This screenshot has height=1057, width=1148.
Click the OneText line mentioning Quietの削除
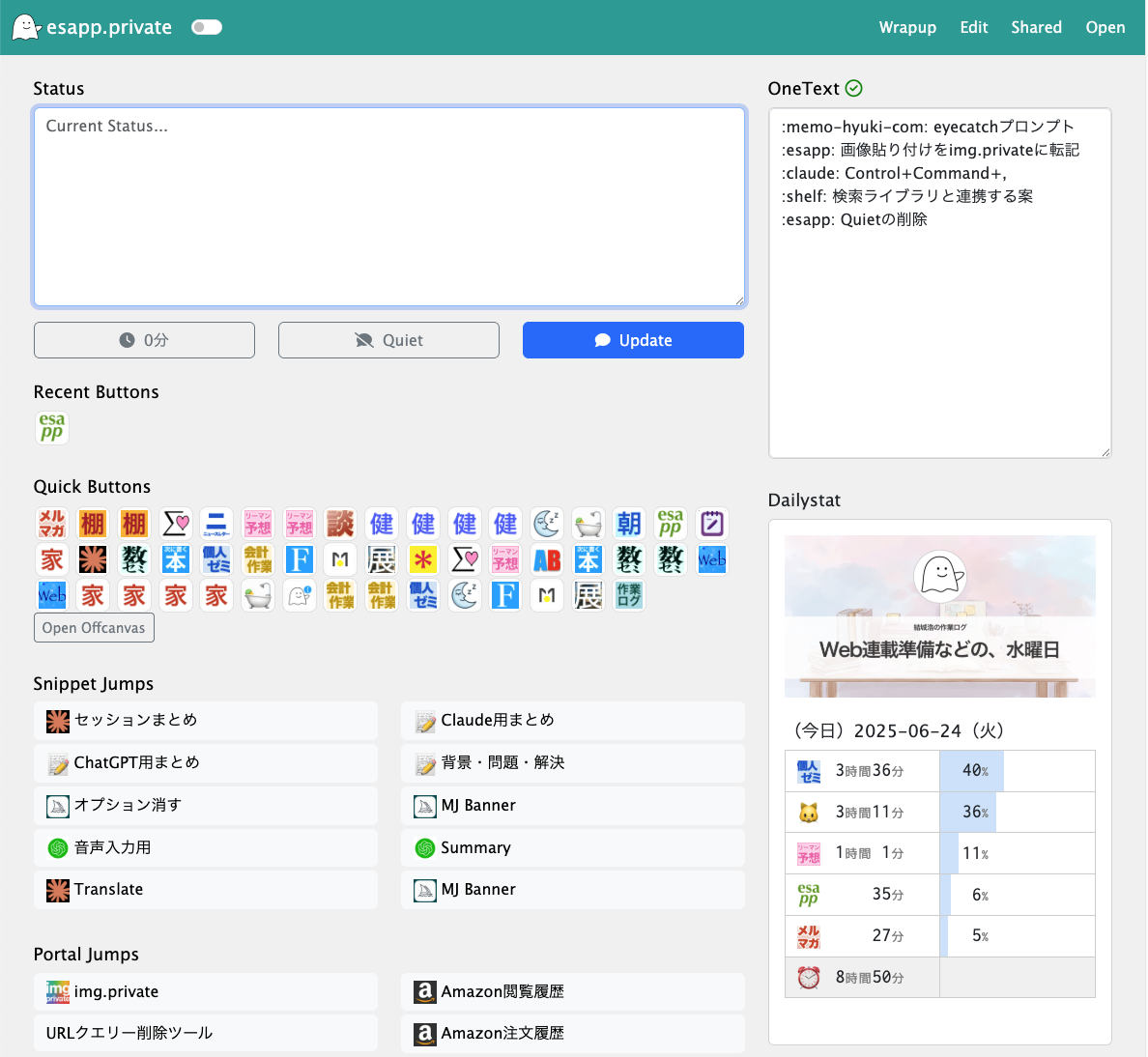coord(854,219)
